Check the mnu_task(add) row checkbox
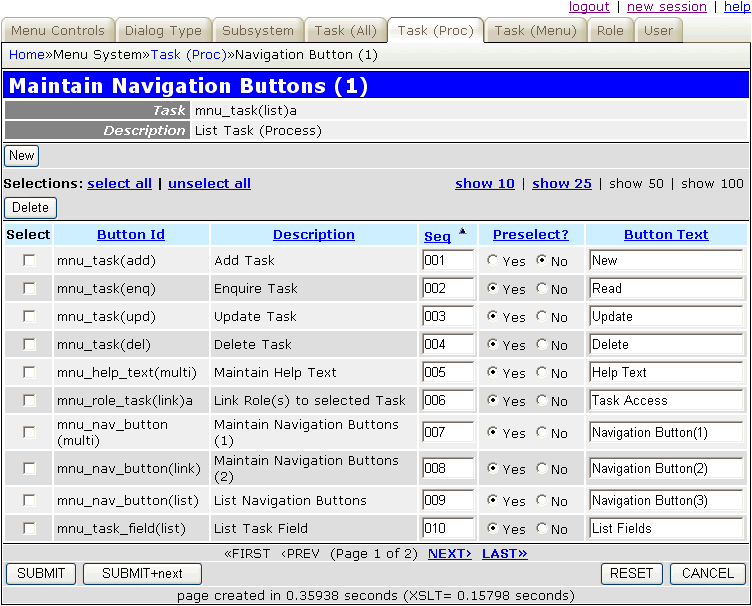The width and height of the screenshot is (752, 606). pos(29,260)
